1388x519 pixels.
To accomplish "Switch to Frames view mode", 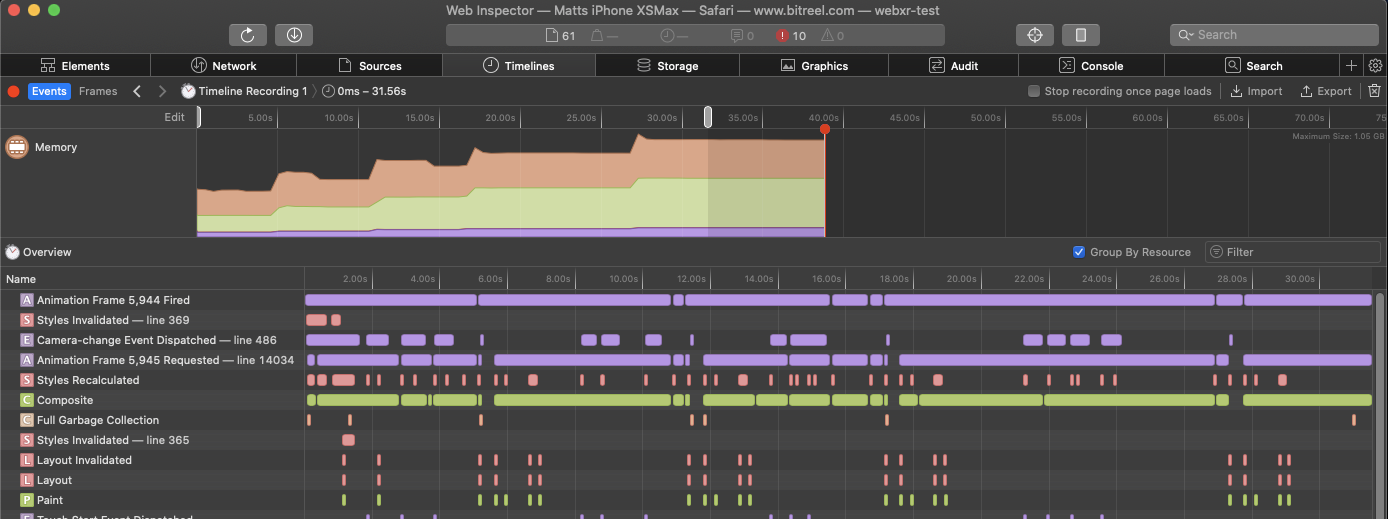I will click(x=98, y=91).
